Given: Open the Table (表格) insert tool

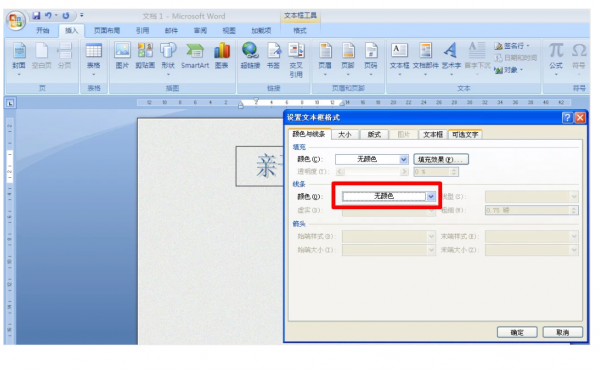Looking at the screenshot, I should 94,59.
